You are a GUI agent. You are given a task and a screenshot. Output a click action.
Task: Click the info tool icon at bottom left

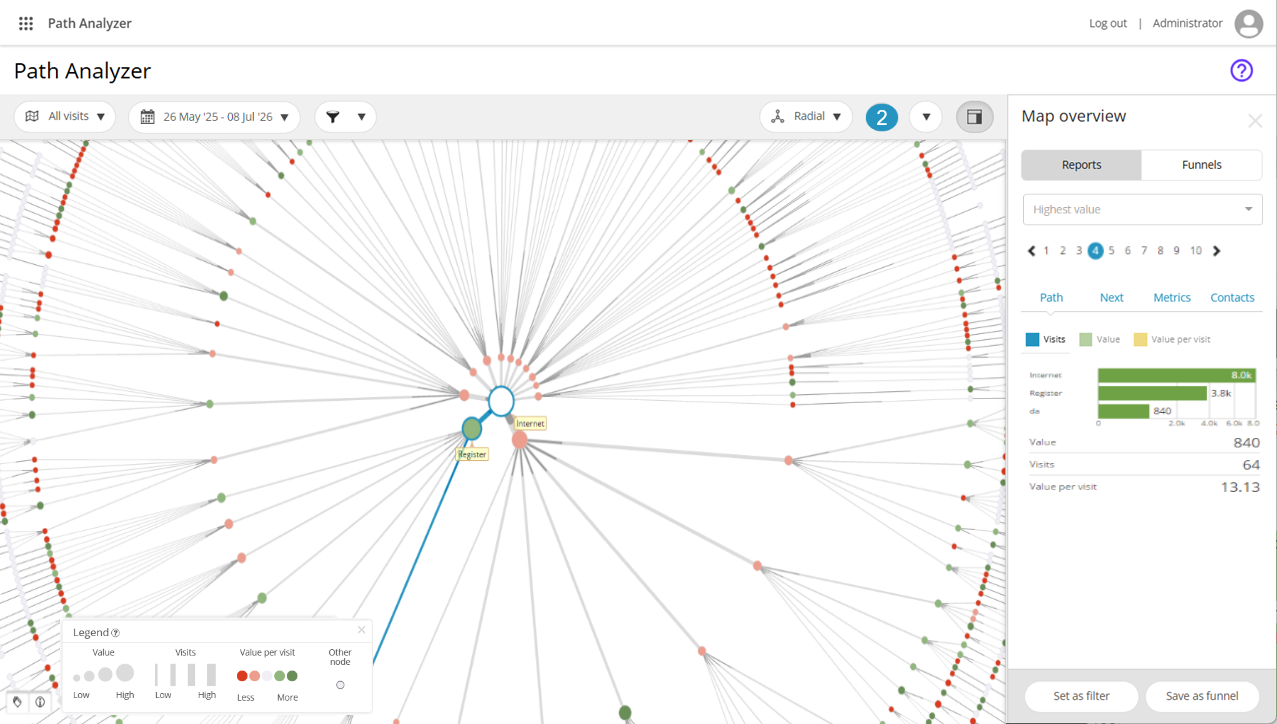[40, 702]
